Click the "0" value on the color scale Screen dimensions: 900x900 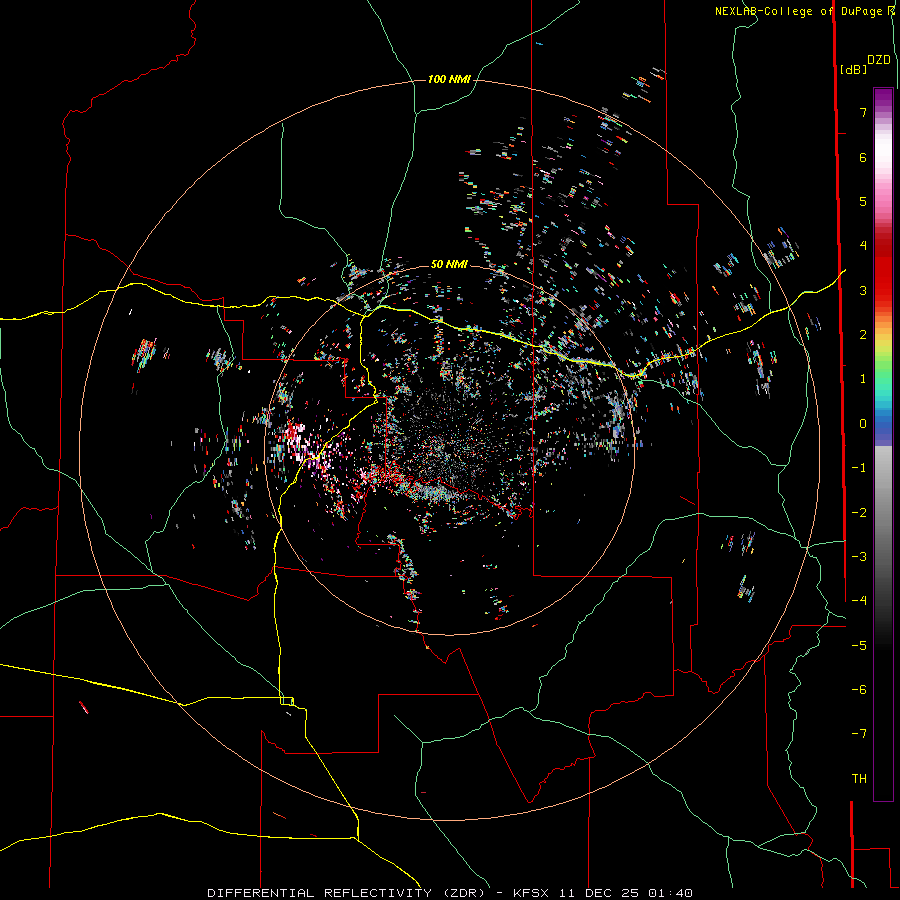(x=863, y=424)
